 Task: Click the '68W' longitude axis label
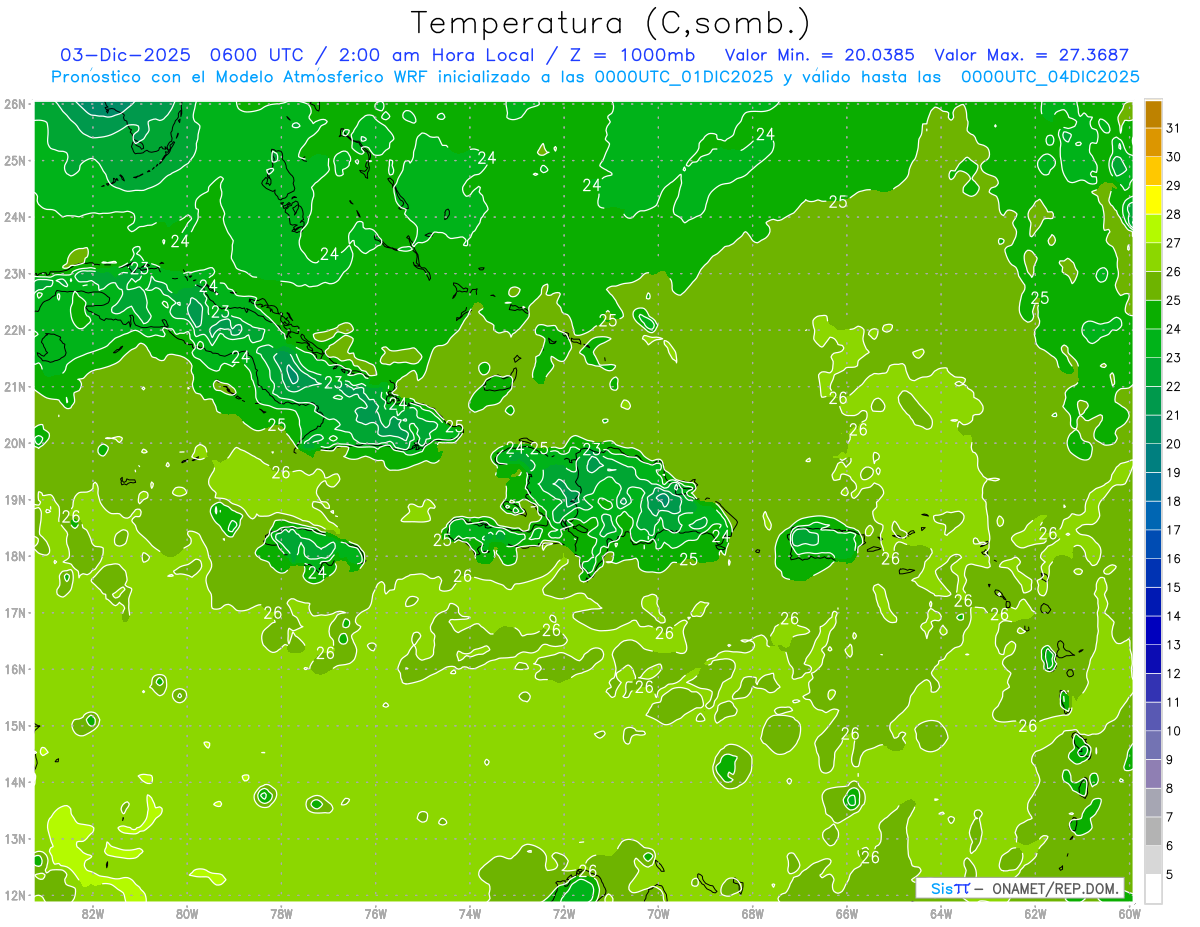[x=753, y=913]
